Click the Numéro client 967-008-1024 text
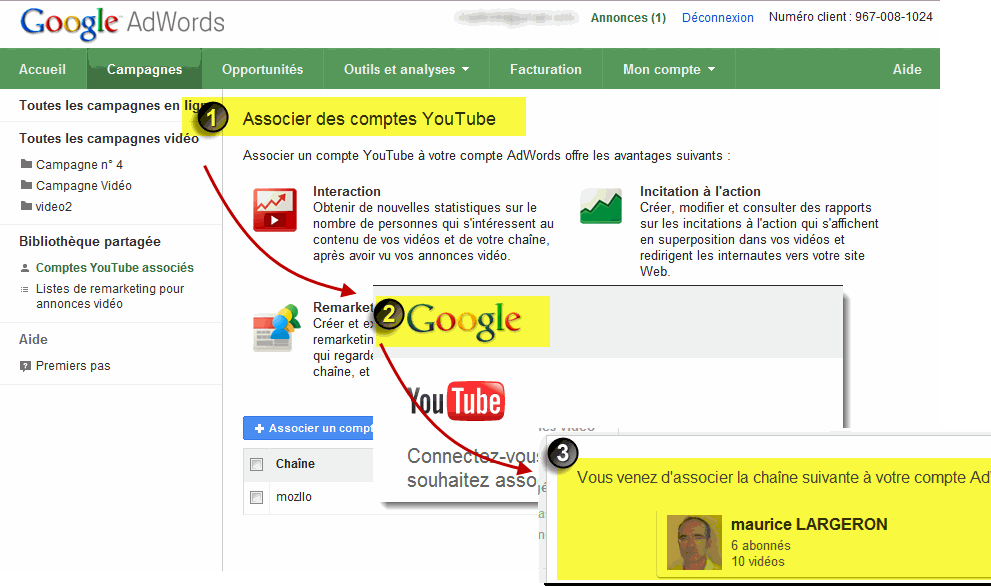This screenshot has height=586, width=991. (x=851, y=17)
